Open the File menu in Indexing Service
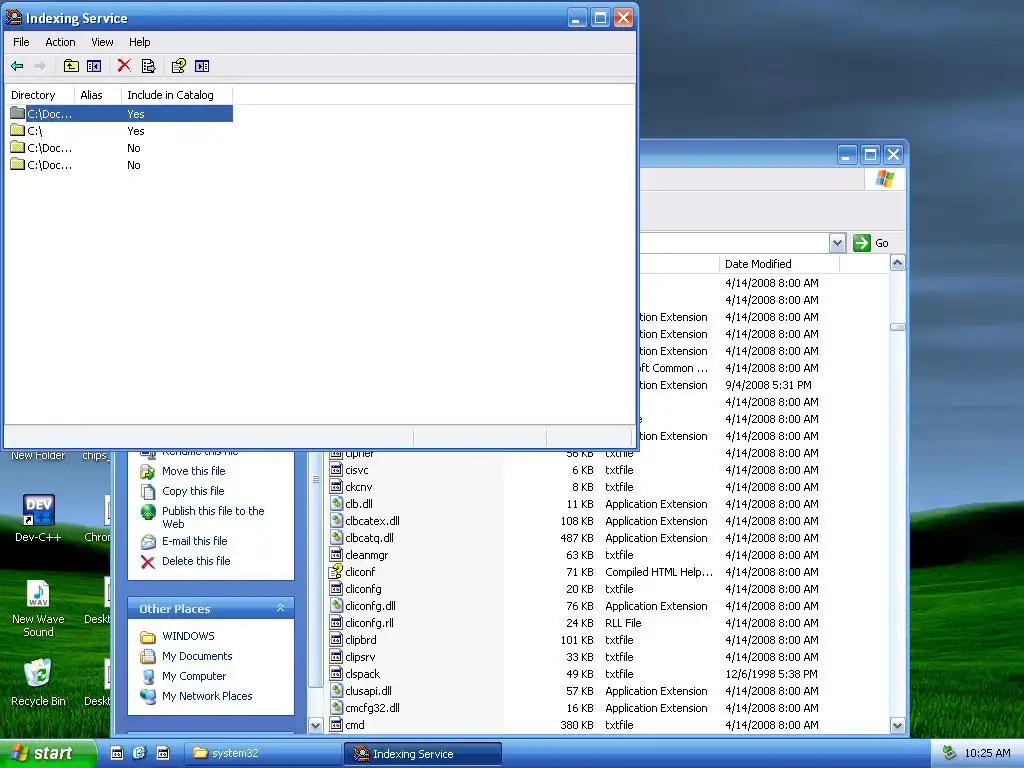 pyautogui.click(x=21, y=42)
